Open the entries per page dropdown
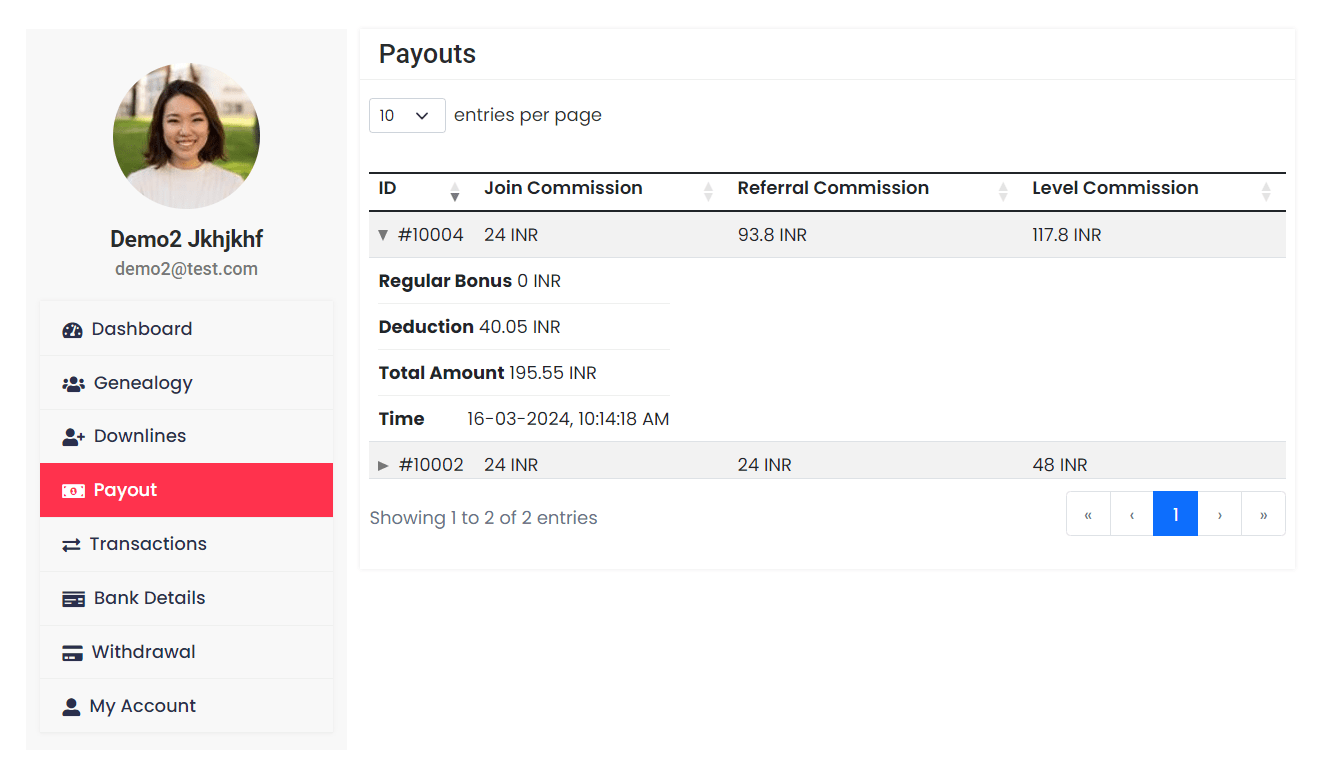Screen dimensions: 1337x766 coord(407,115)
